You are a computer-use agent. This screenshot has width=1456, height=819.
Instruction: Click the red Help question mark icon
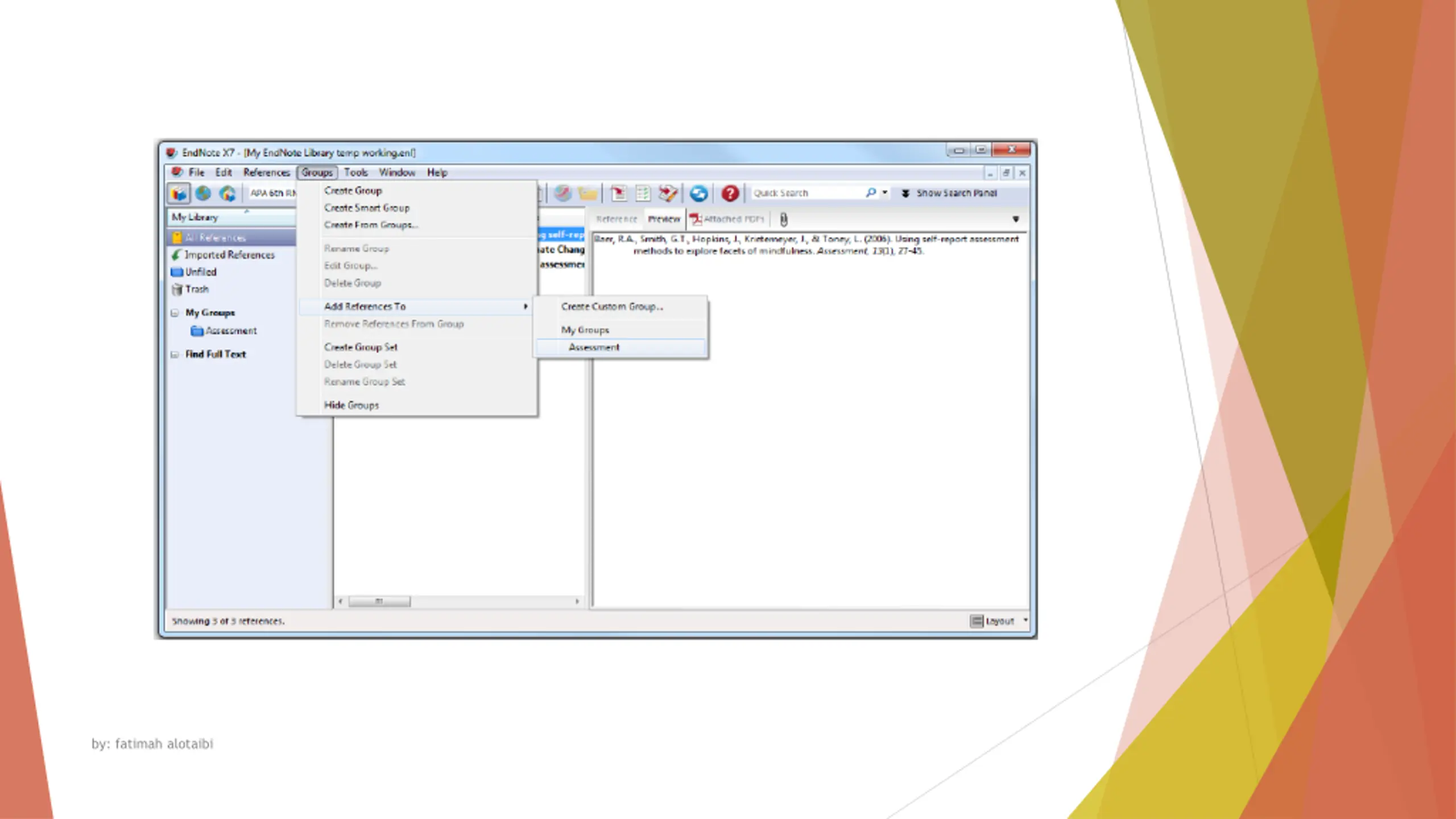730,193
